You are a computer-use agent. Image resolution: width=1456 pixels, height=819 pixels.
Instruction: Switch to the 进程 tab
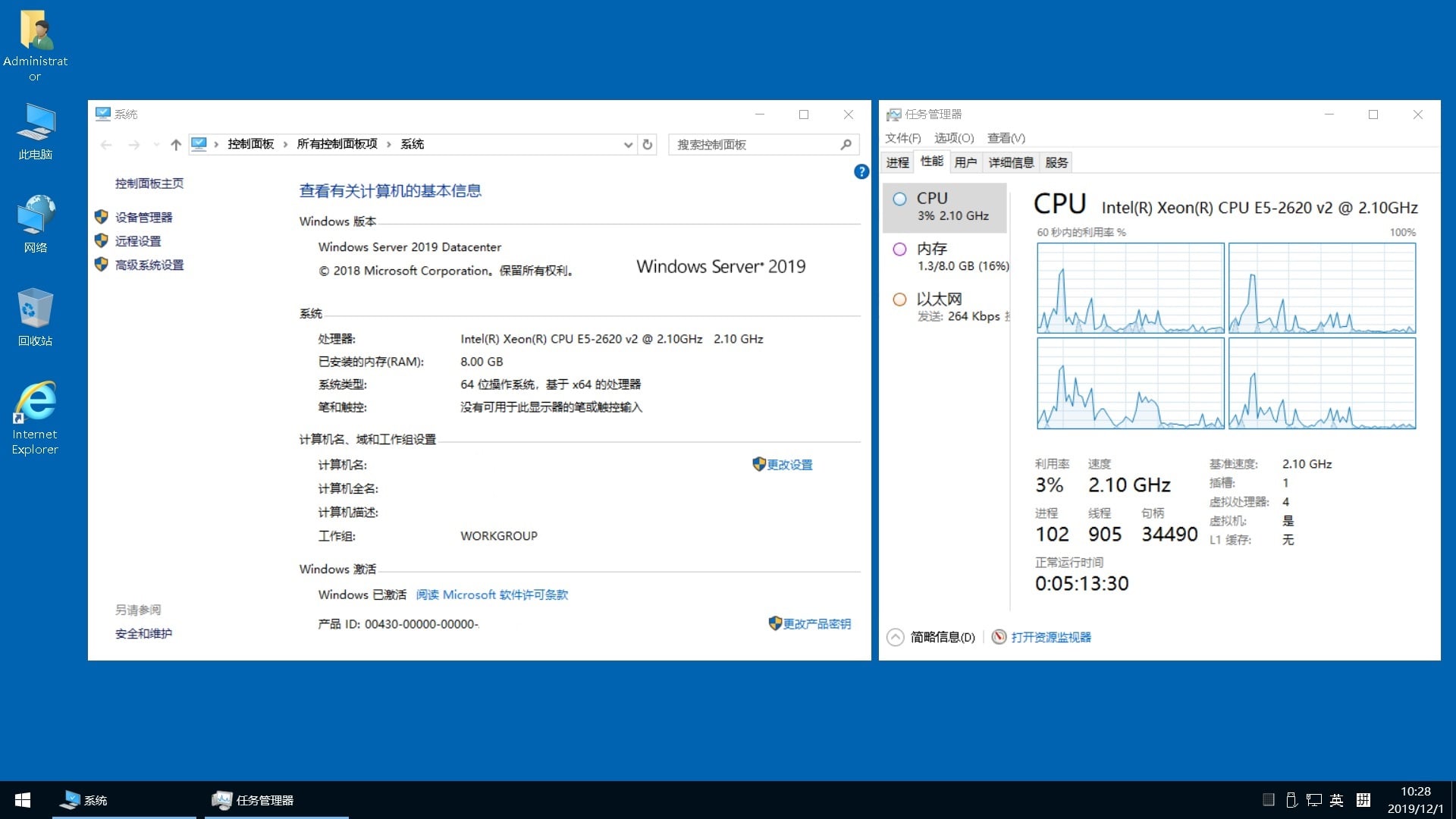point(897,162)
